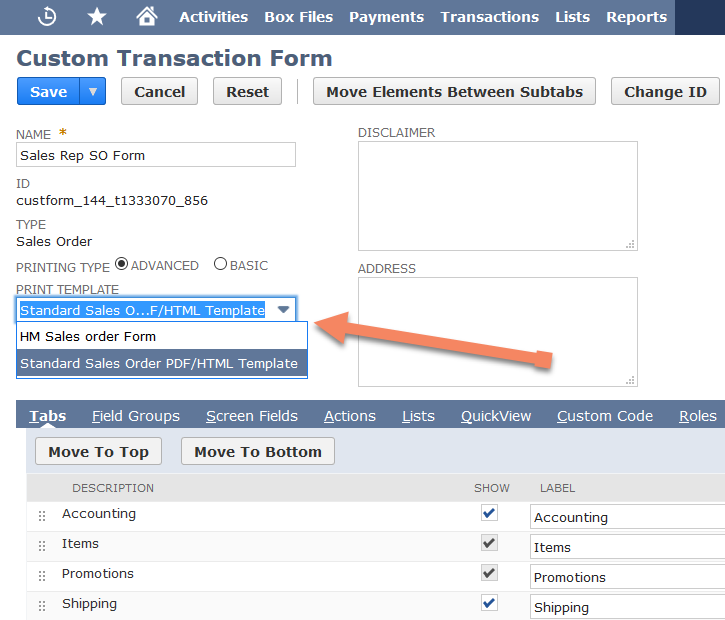Edit the Promotions label field
725x620 pixels.
click(x=627, y=577)
